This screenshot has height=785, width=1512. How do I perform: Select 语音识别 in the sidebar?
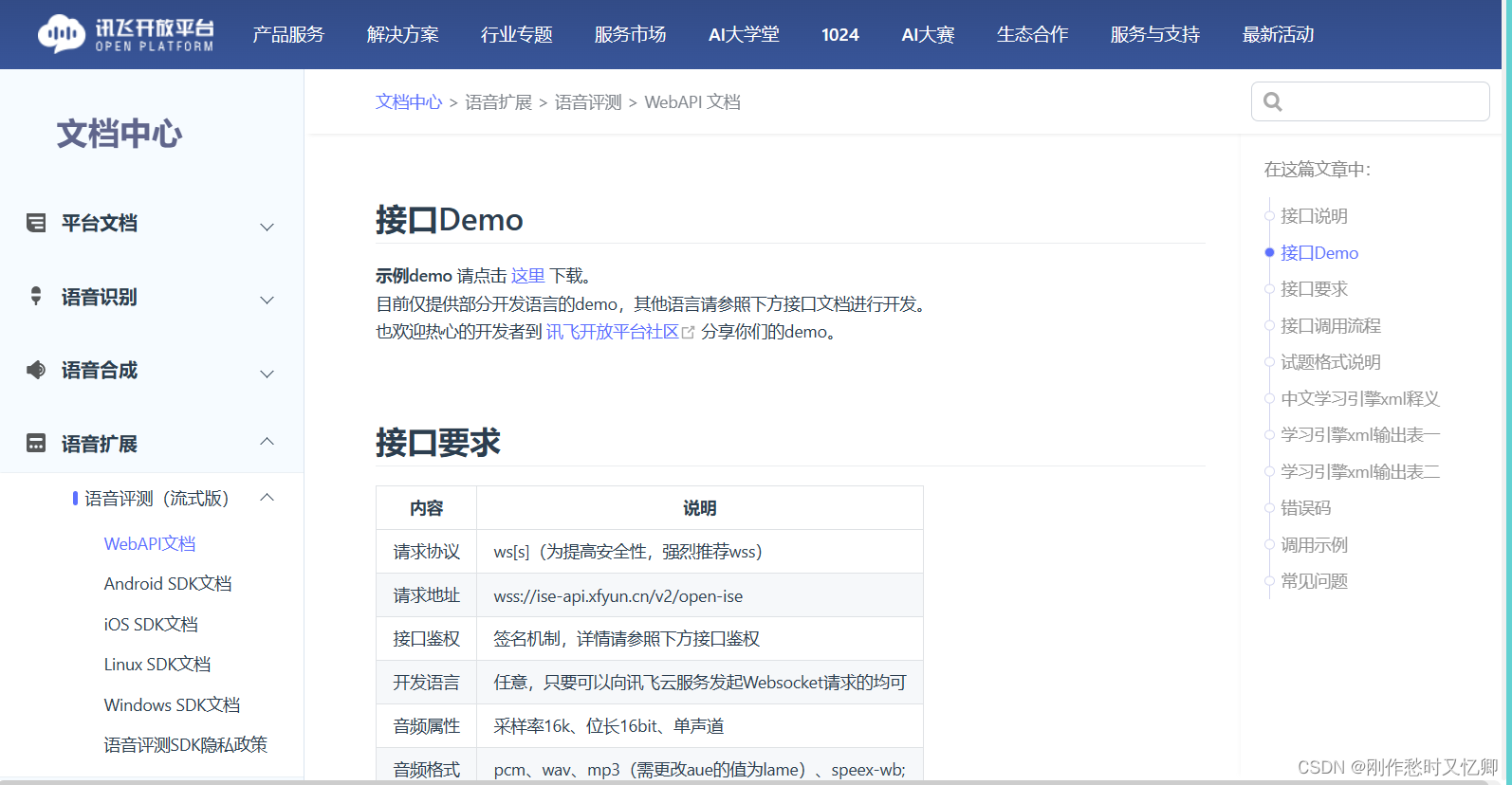coord(100,297)
